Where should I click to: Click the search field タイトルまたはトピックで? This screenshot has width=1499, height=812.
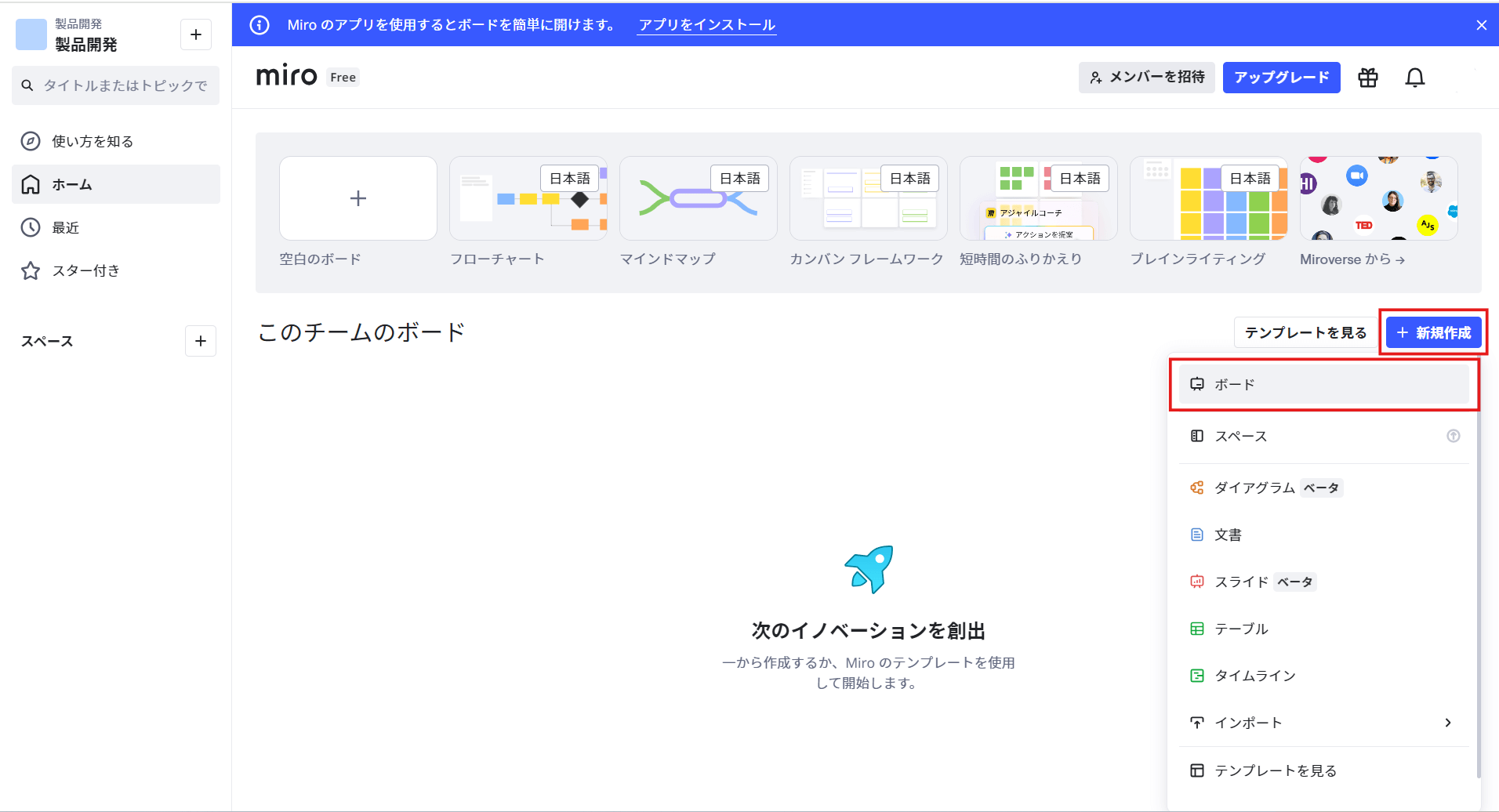click(115, 85)
